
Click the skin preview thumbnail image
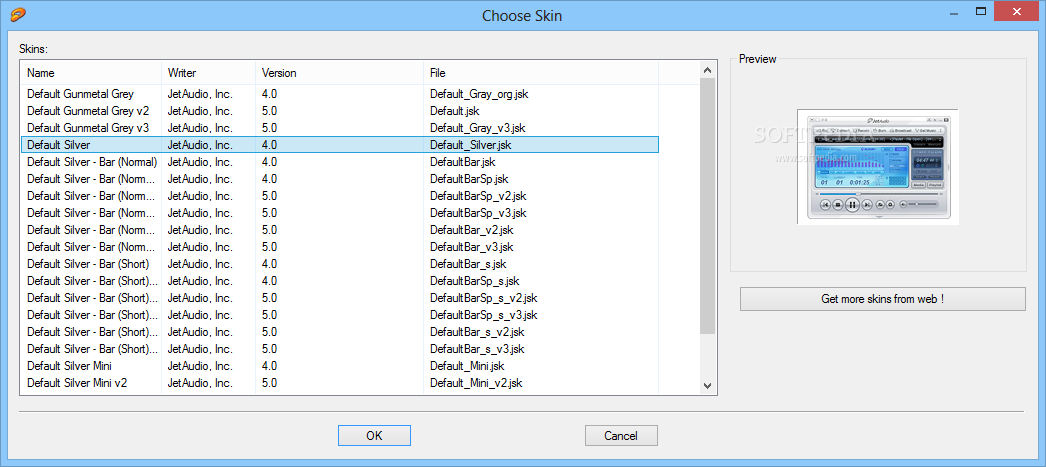[878, 166]
